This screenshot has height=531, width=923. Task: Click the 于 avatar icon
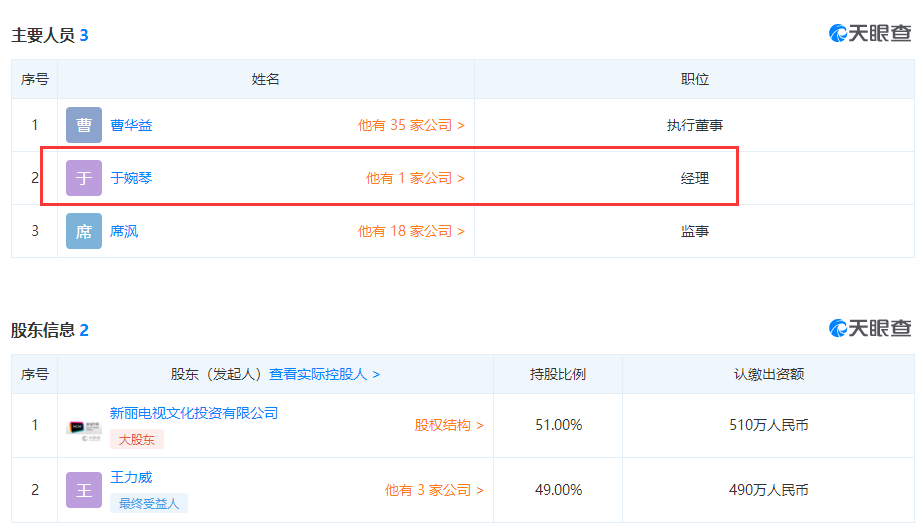click(x=84, y=178)
